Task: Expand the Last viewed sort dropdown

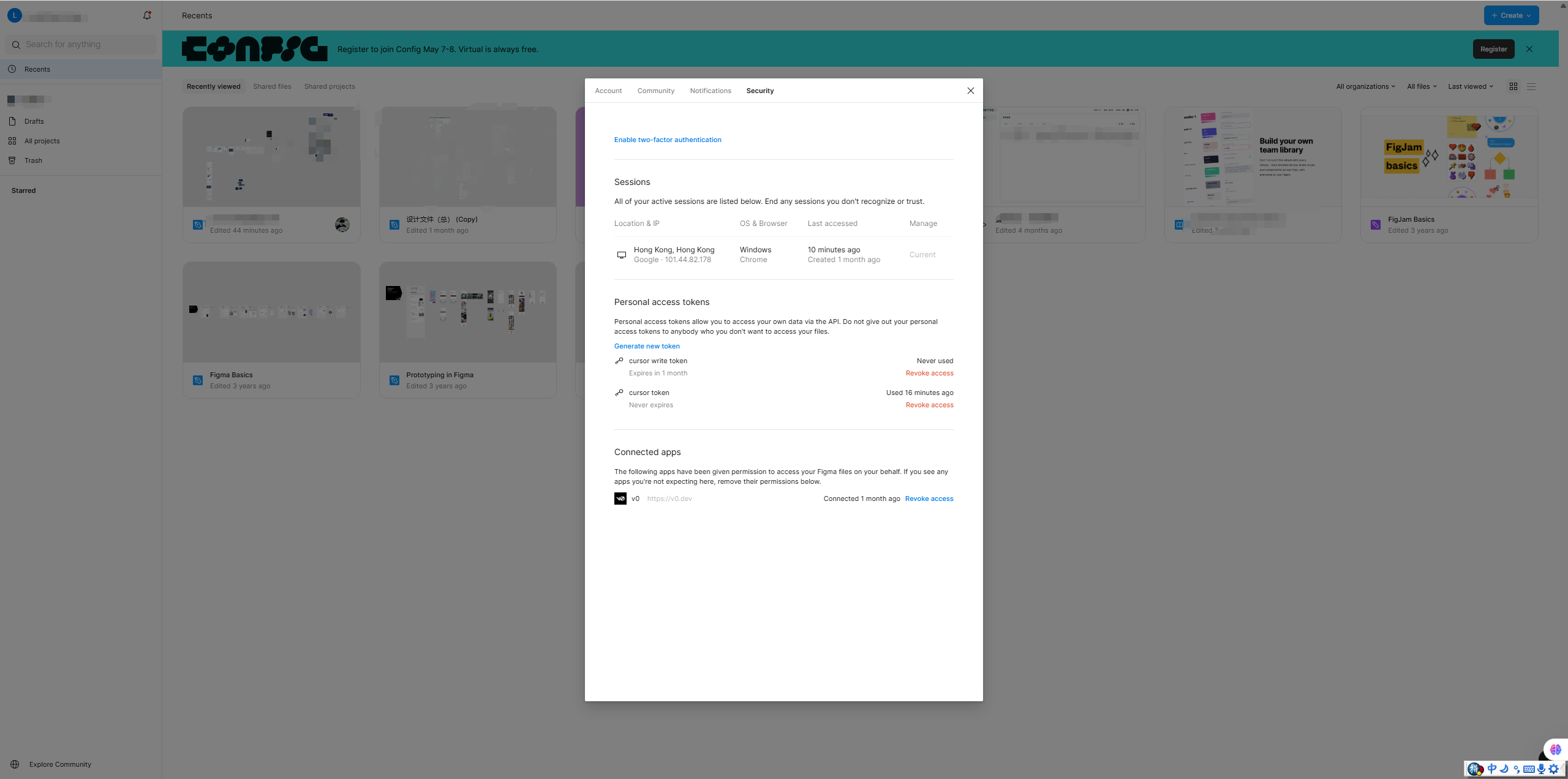Action: pyautogui.click(x=1470, y=86)
